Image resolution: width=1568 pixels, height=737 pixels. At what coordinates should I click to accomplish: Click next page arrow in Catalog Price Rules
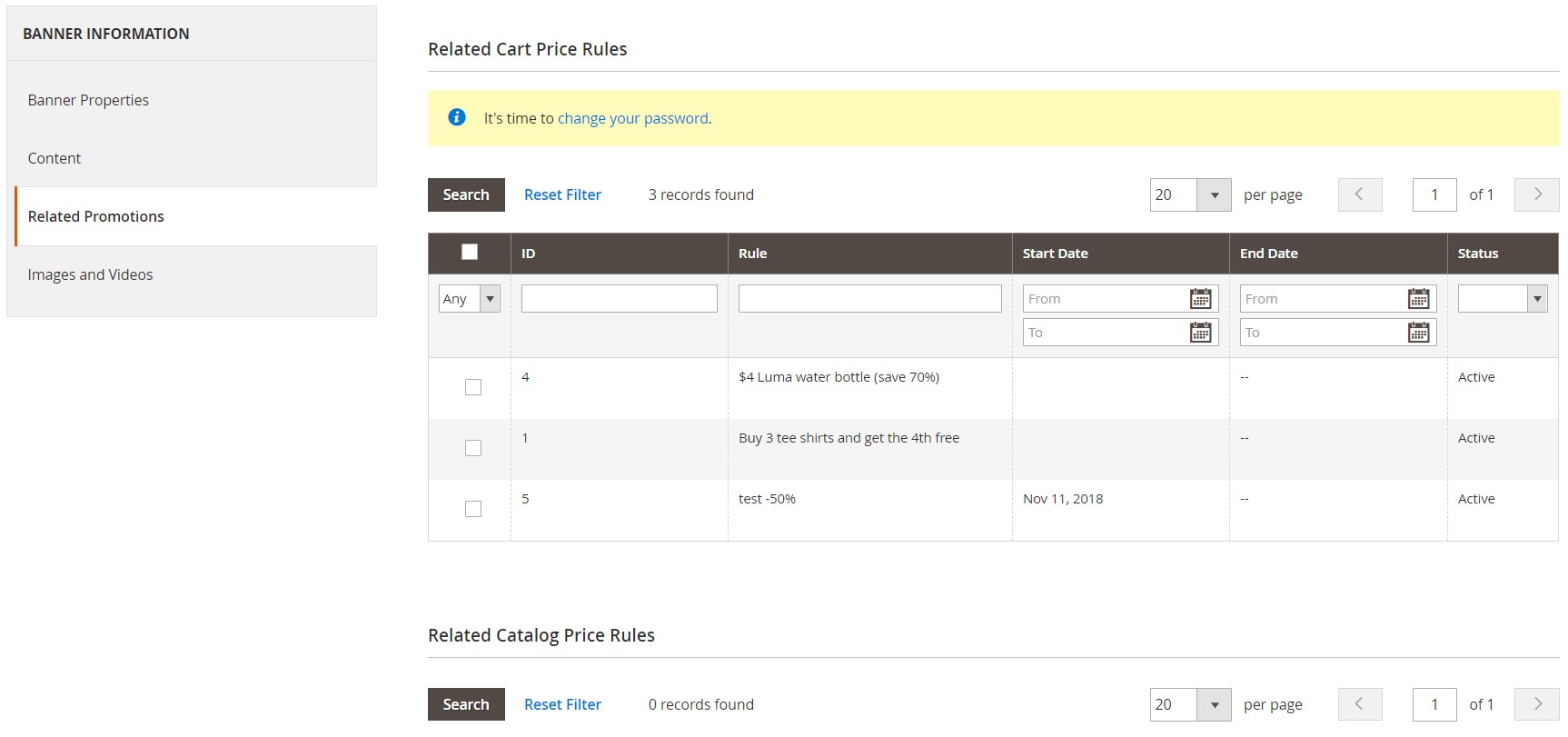tap(1536, 704)
